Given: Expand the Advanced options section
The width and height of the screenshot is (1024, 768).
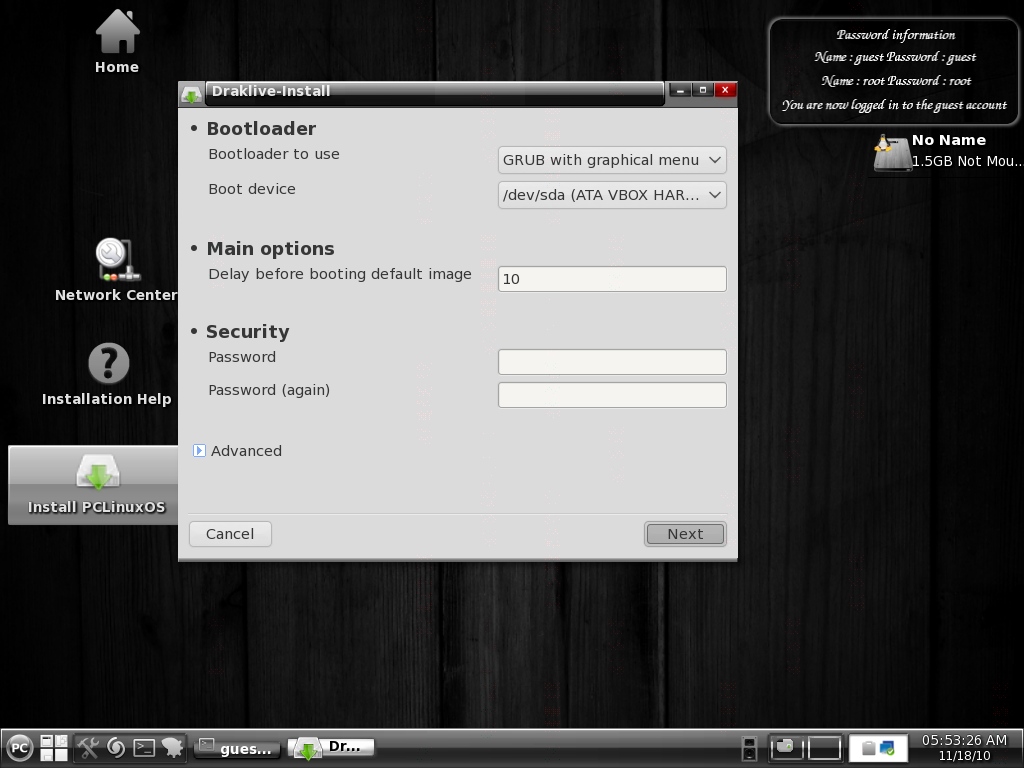Looking at the screenshot, I should pos(199,451).
